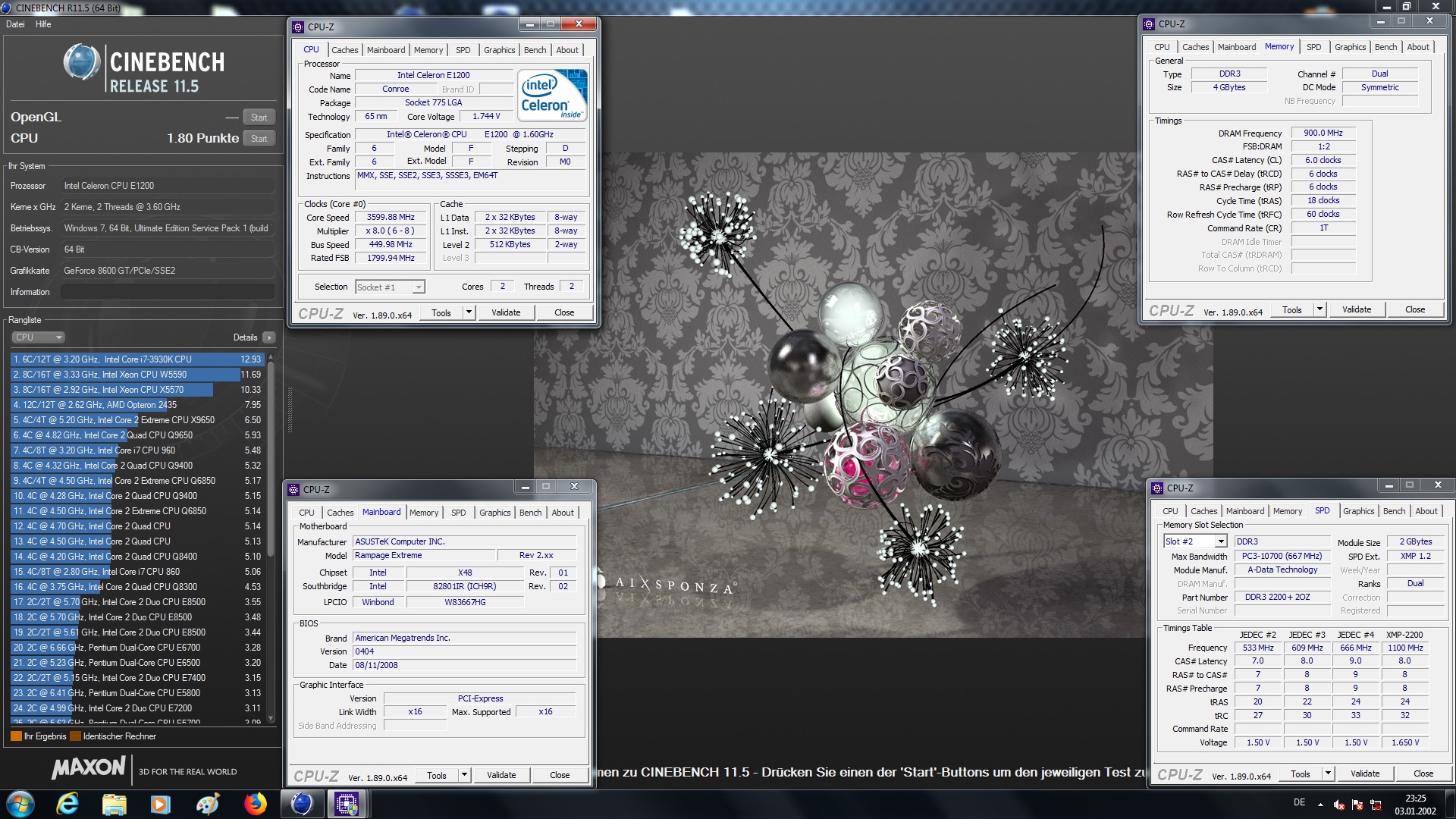Click the orange Ihr Ergebnis legend swatch
The width and height of the screenshot is (1456, 819).
point(16,736)
